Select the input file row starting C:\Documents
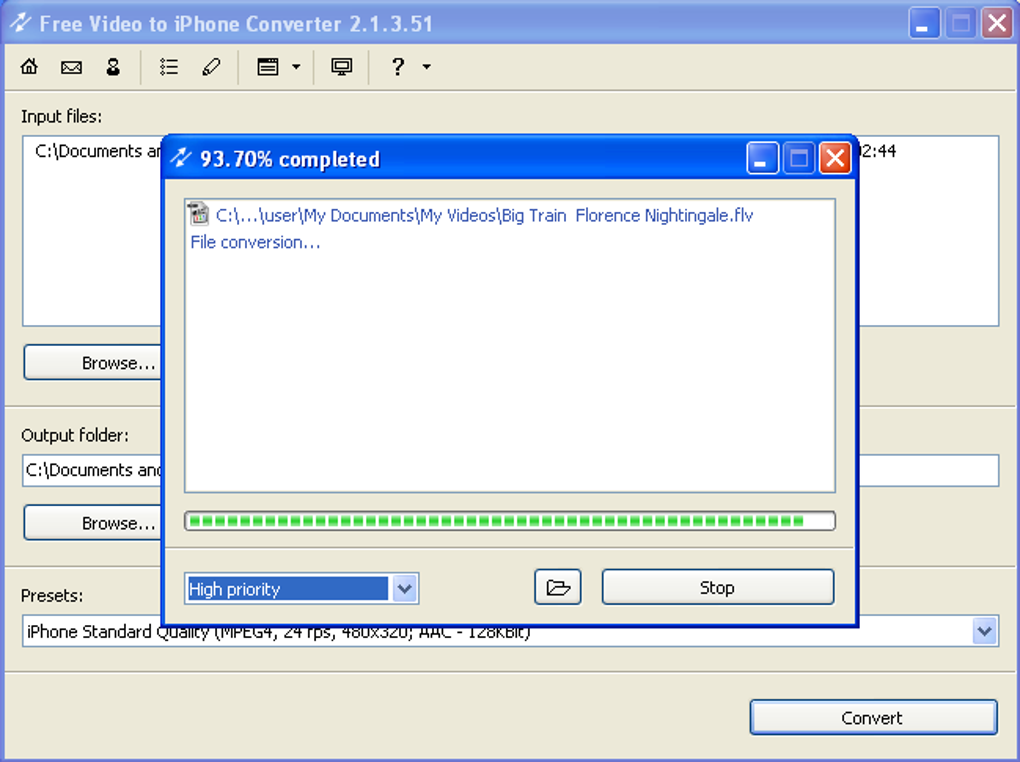The width and height of the screenshot is (1020, 762). (x=98, y=151)
